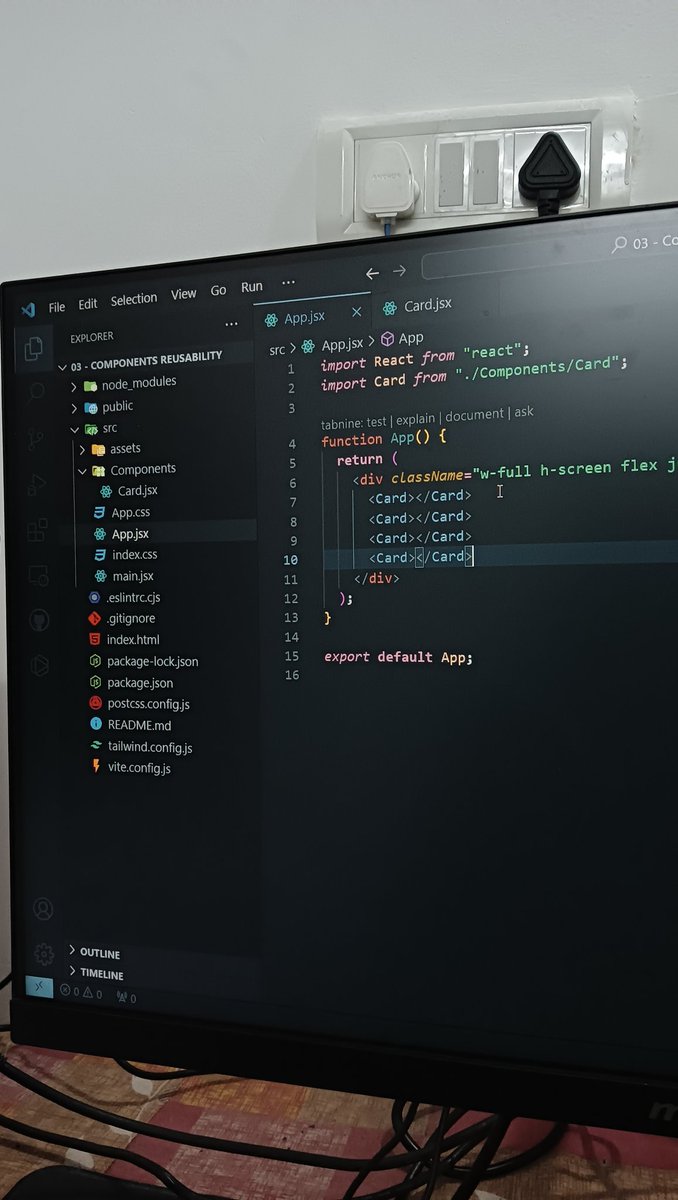Open the Manage gear settings menu

43,953
